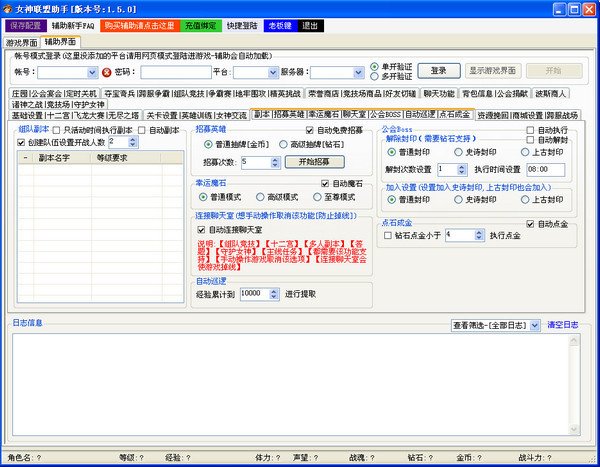Open the 帐号 dropdown
Viewport: 600px width, 467px height.
pos(92,72)
